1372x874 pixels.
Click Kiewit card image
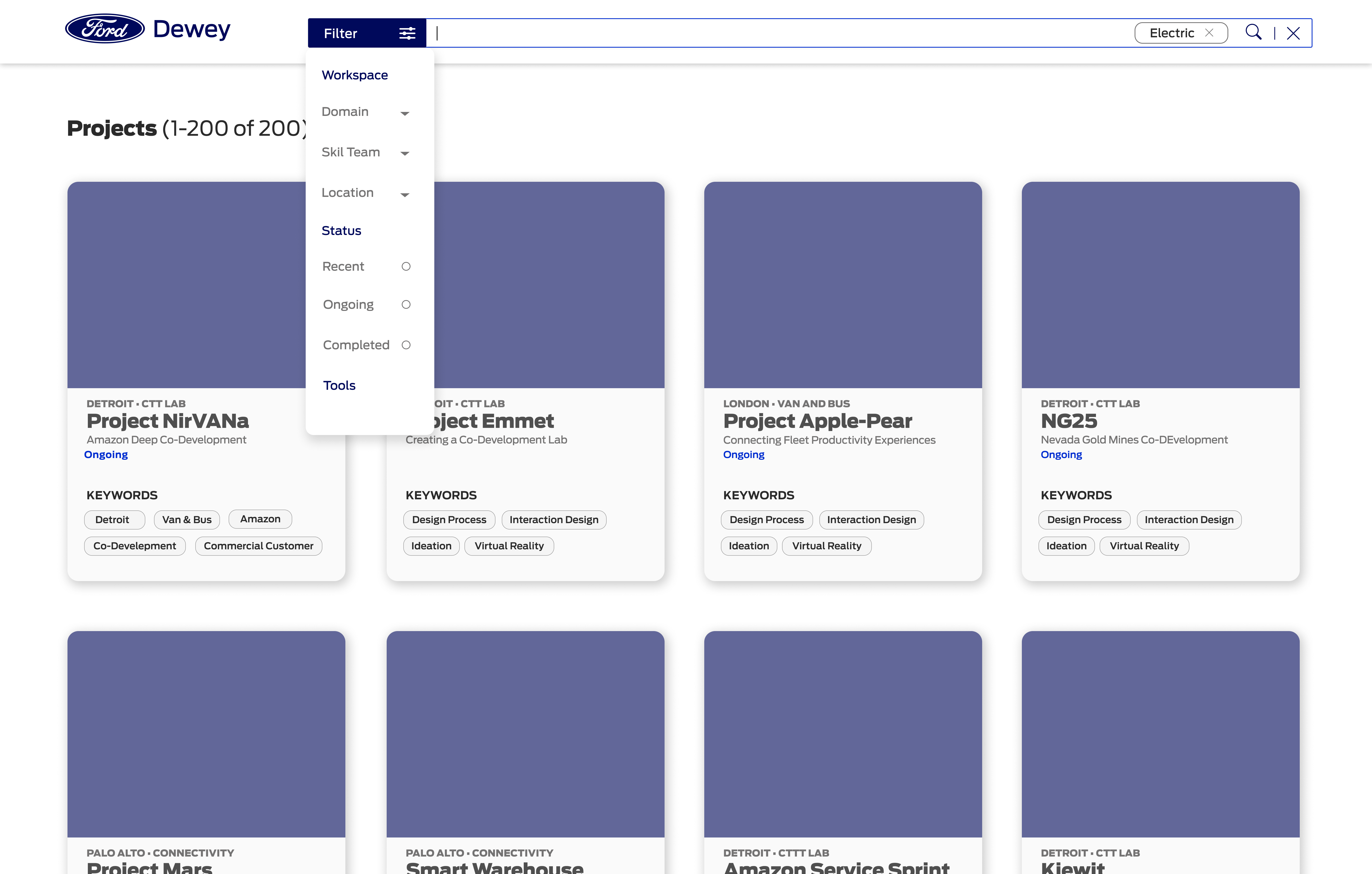click(1161, 734)
